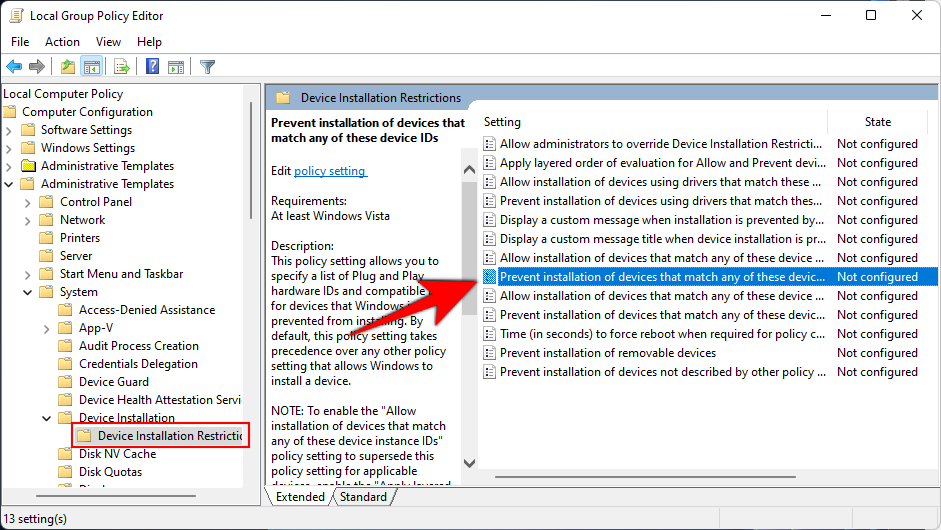Collapse the Device Installation tree node
Screen dimensions: 941x530
[47, 418]
